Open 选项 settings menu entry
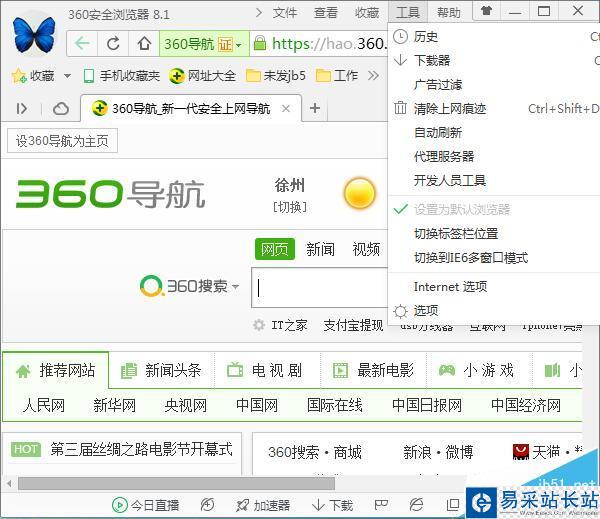This screenshot has width=600, height=519. [x=494, y=310]
